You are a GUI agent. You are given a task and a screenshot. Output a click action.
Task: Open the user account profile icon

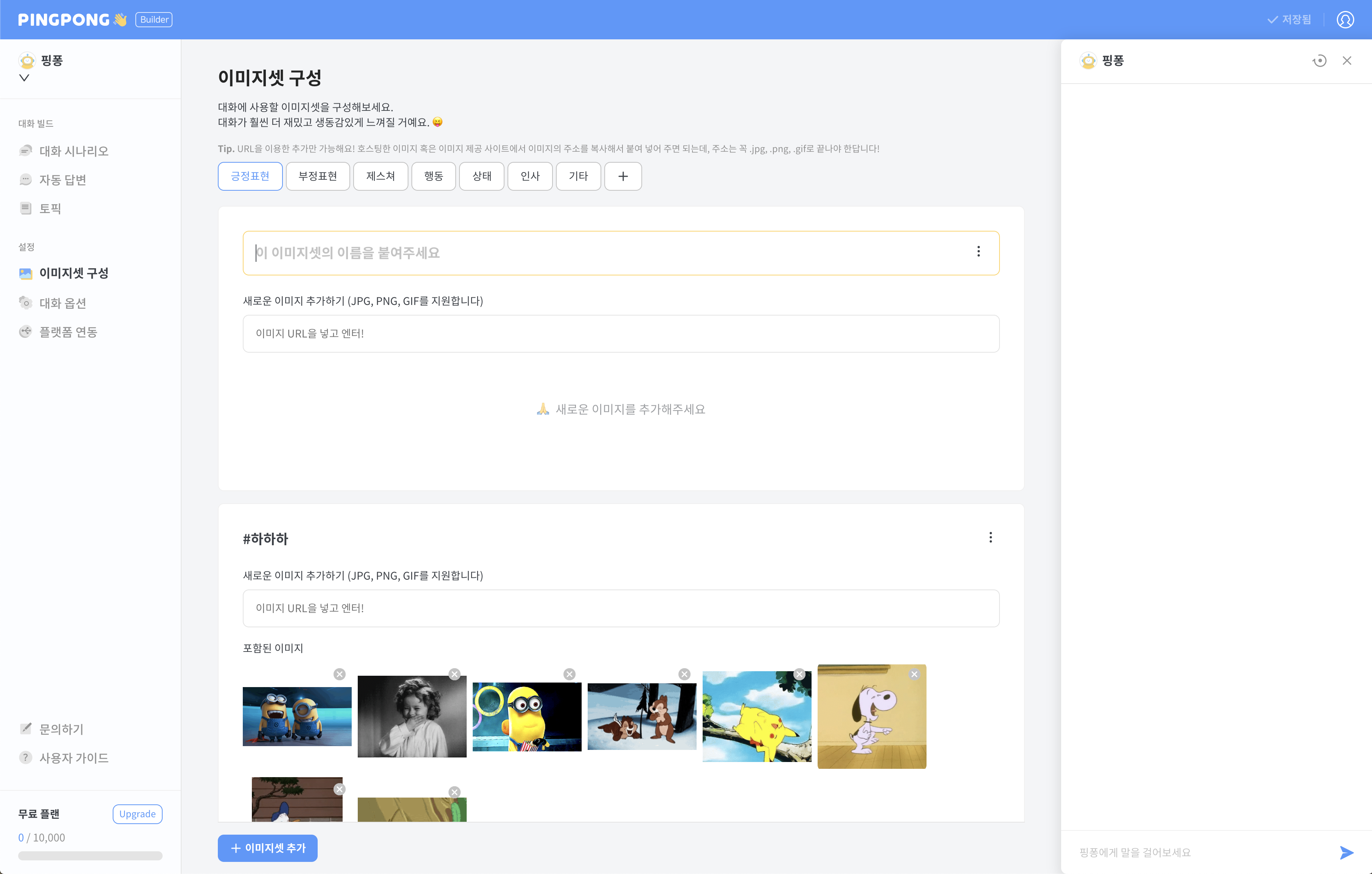(1345, 19)
